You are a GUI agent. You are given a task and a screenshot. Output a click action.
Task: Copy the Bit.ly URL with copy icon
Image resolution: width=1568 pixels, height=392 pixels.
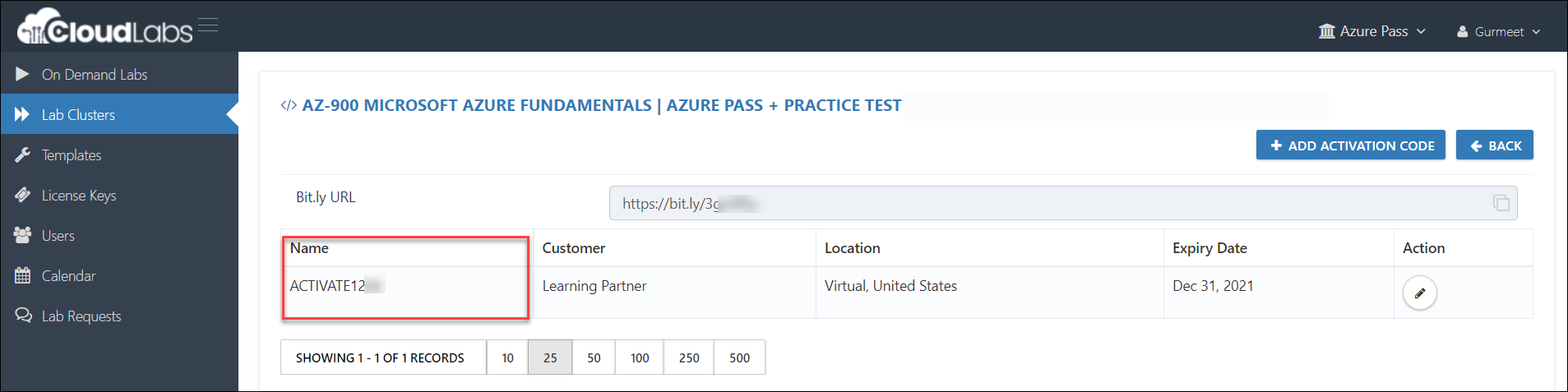(1501, 203)
